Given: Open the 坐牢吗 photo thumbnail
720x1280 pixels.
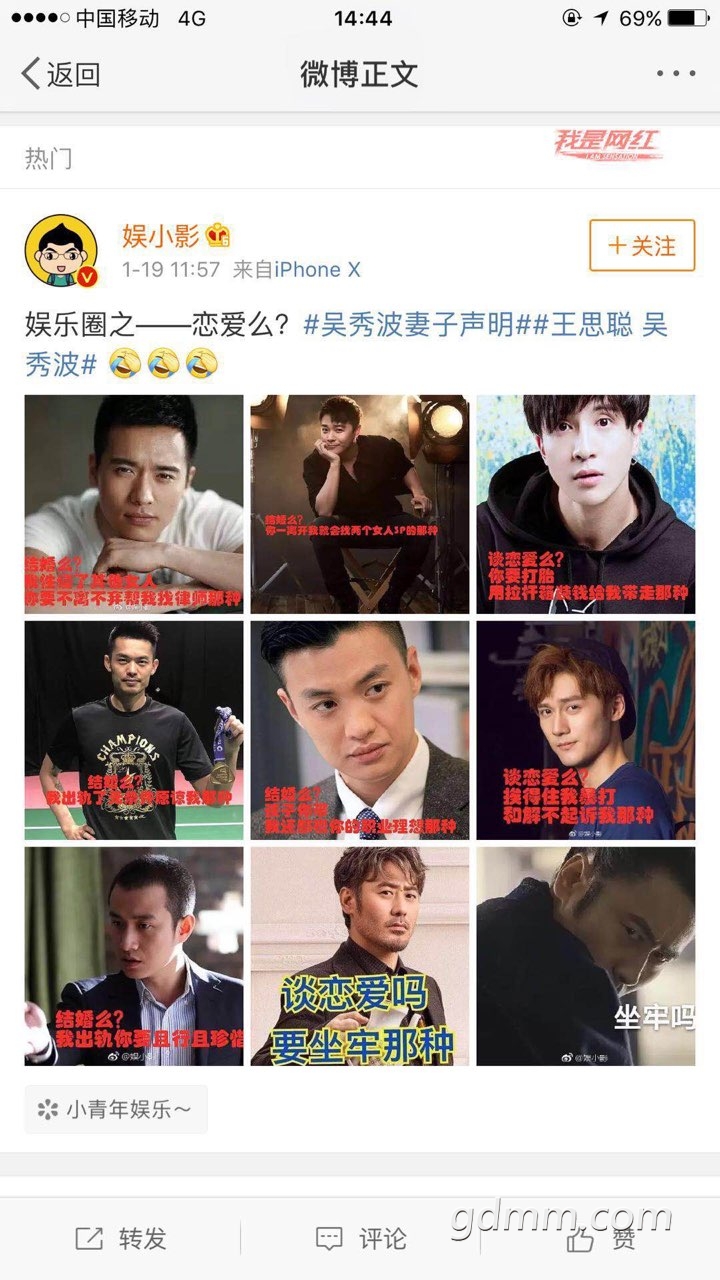Looking at the screenshot, I should [586, 956].
